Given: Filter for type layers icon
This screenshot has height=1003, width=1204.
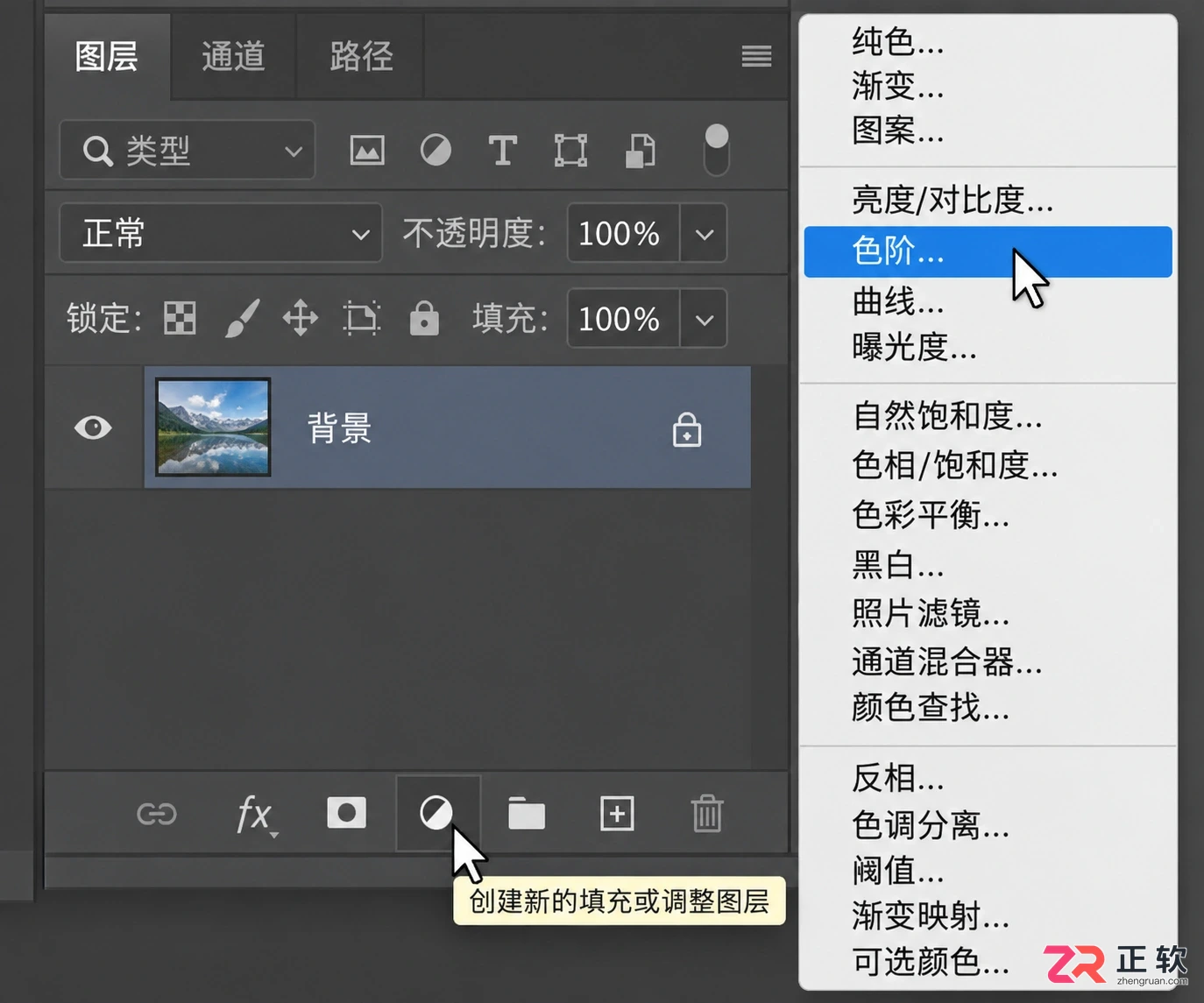Looking at the screenshot, I should (502, 151).
